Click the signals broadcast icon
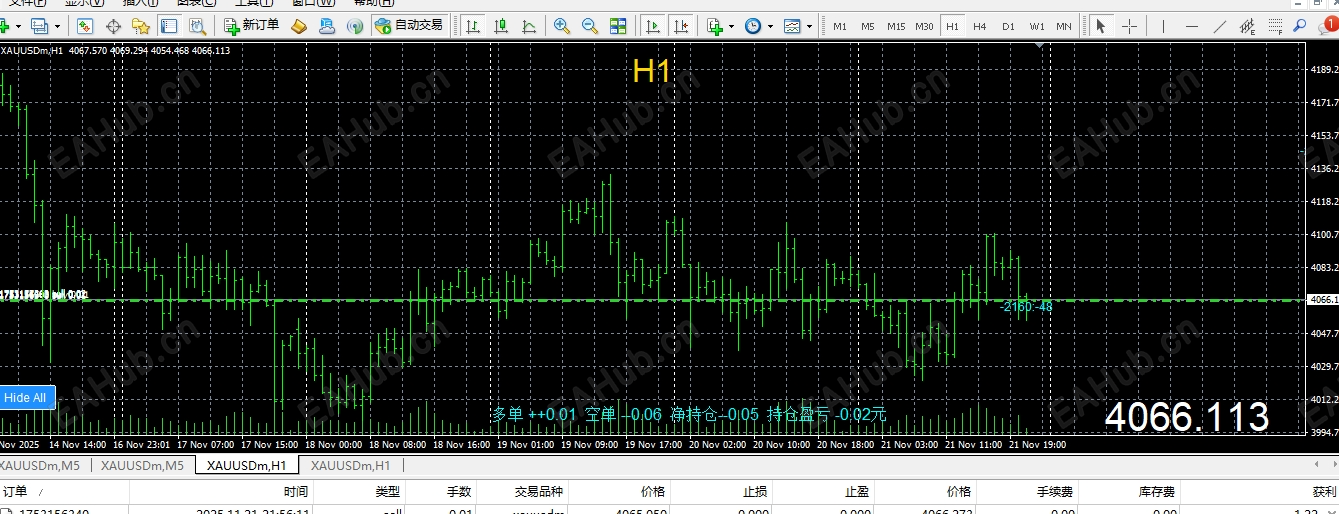1339x514 pixels. pyautogui.click(x=355, y=25)
